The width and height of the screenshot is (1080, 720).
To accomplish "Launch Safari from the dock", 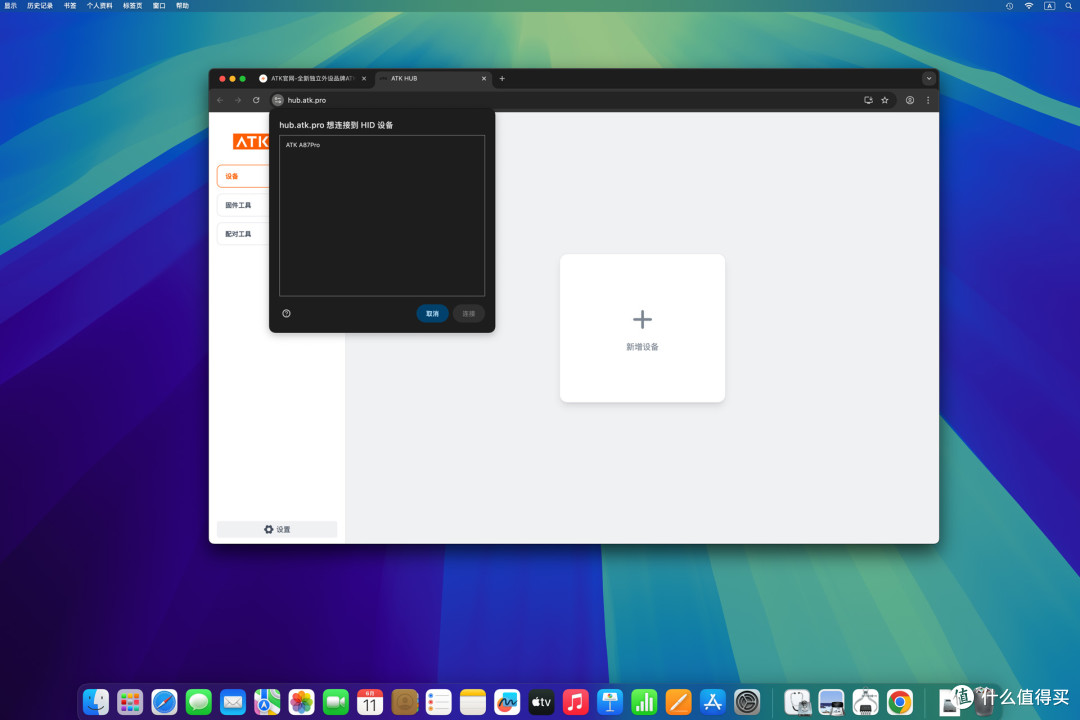I will pyautogui.click(x=164, y=702).
